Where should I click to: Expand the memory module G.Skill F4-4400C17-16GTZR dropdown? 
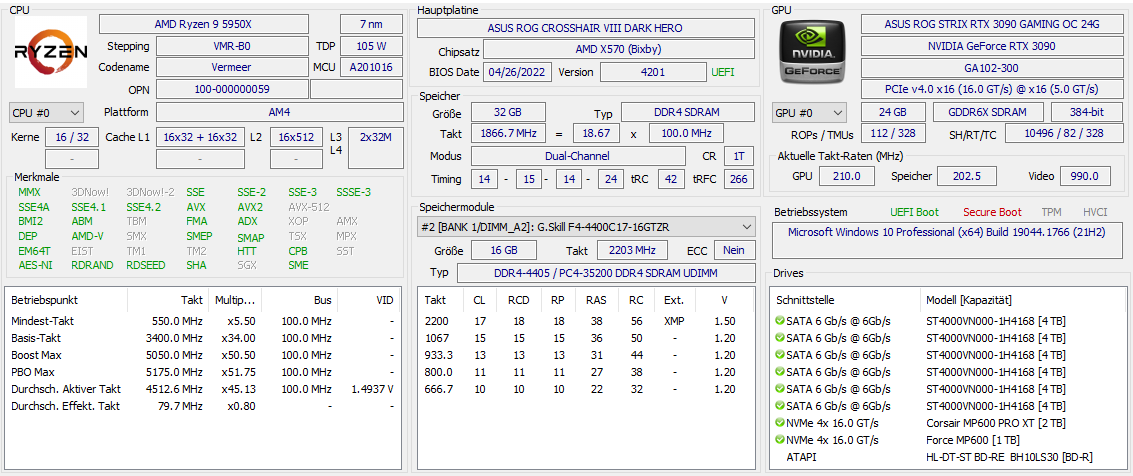coord(586,227)
